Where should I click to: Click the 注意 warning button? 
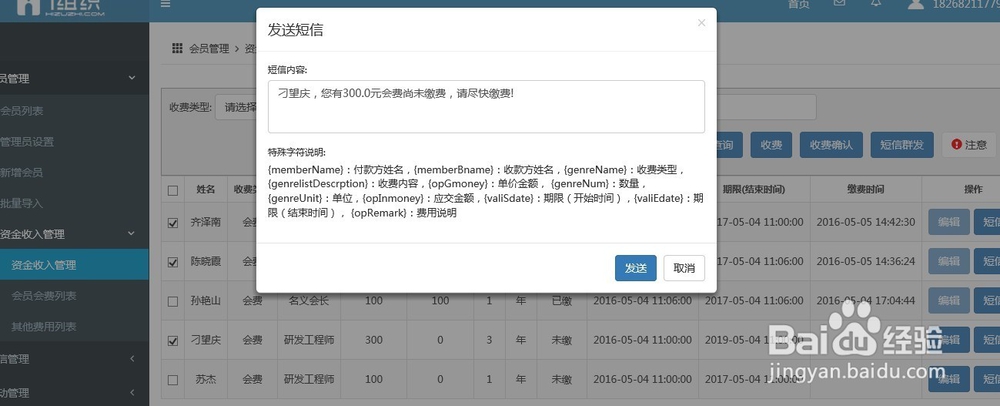click(x=969, y=145)
